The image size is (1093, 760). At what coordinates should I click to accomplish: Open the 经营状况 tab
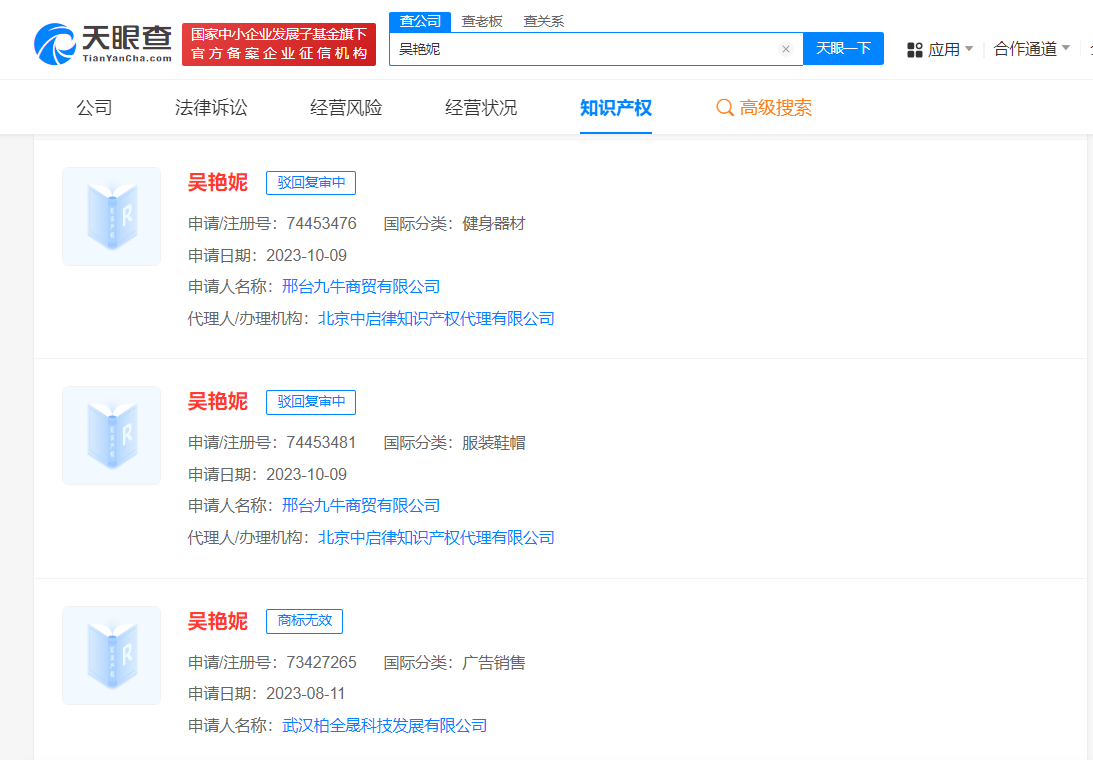[481, 108]
